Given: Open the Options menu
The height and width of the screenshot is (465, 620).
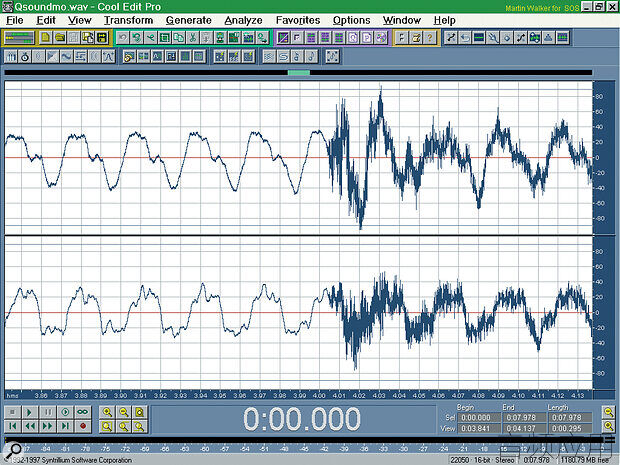Looking at the screenshot, I should (352, 20).
